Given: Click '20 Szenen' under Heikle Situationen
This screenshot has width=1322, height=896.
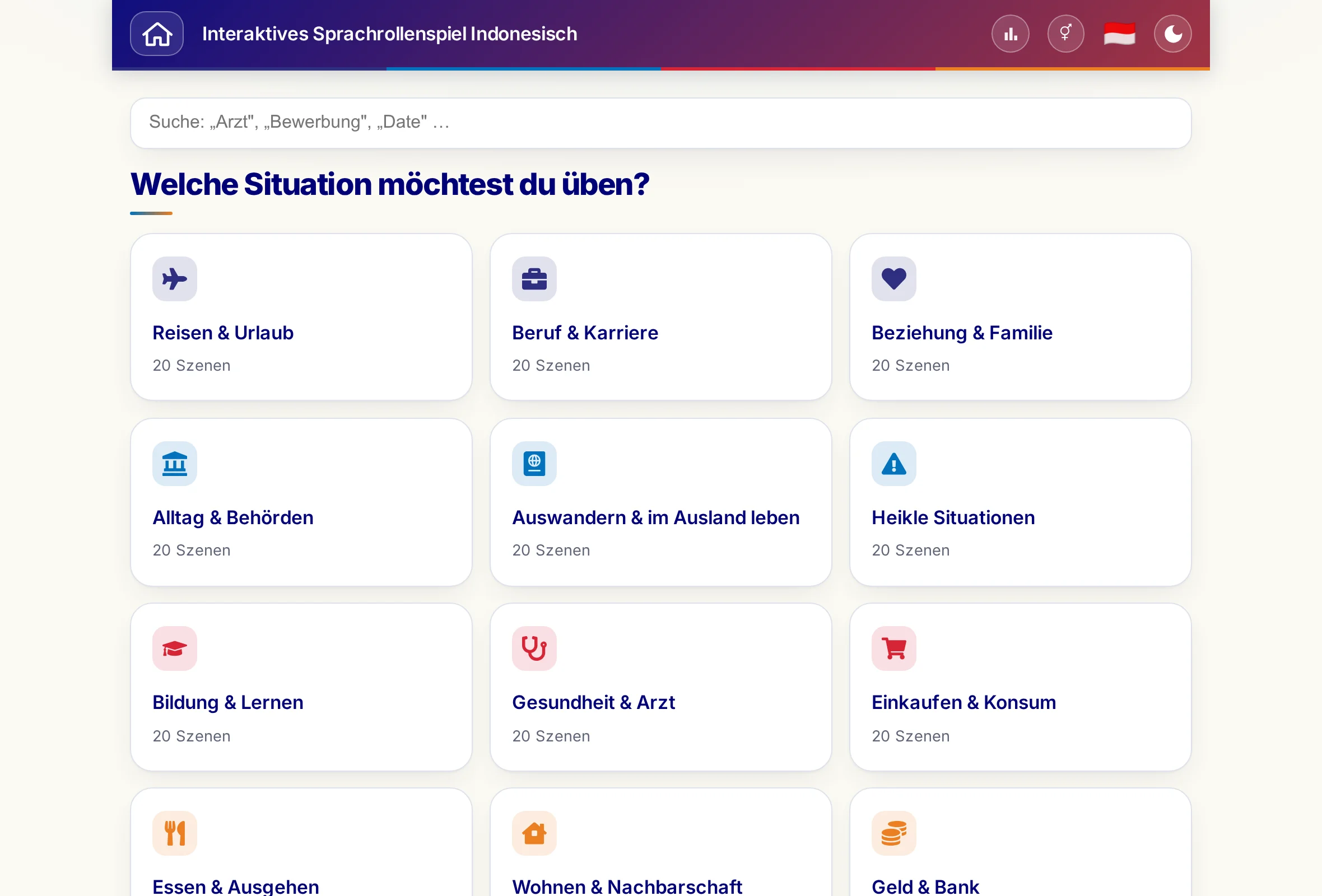Looking at the screenshot, I should click(910, 550).
